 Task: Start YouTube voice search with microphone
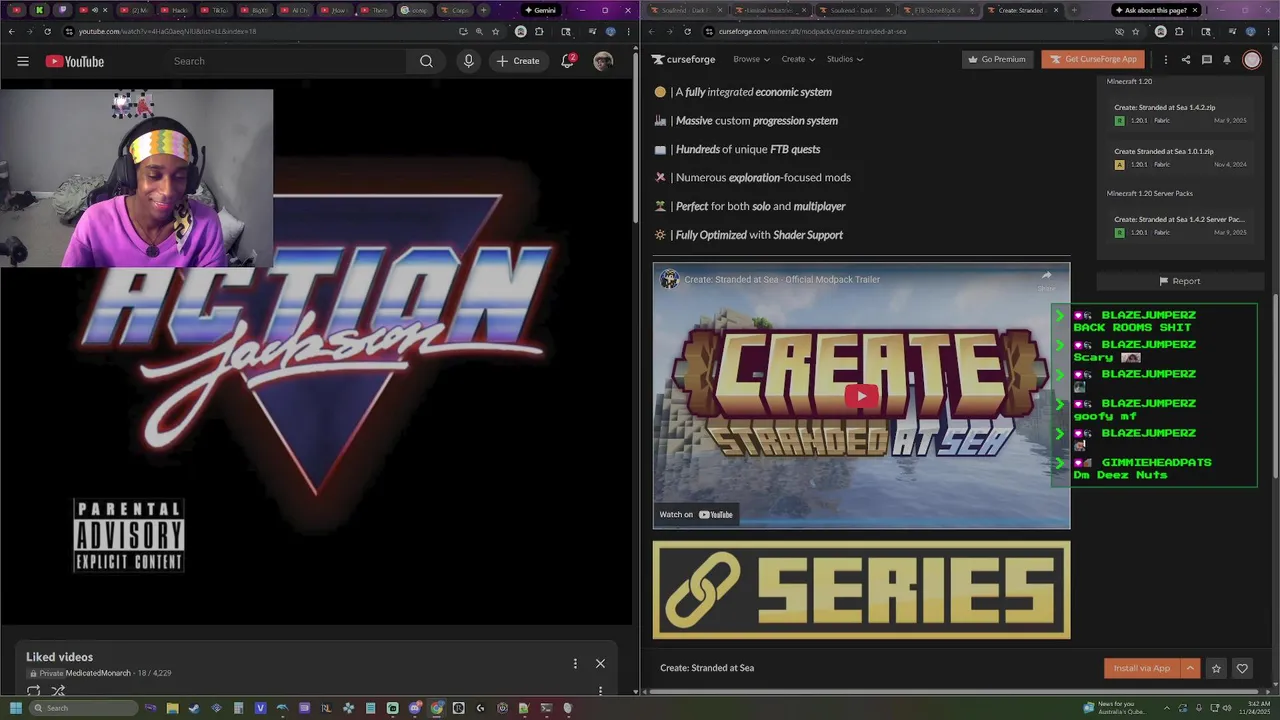(x=468, y=61)
